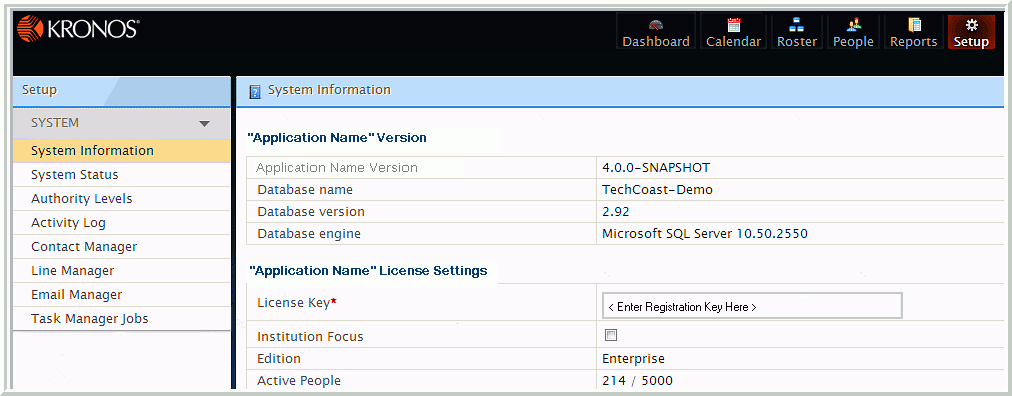Toggle the Institution Focus checkbox
Viewport: 1012px width, 396px height.
tap(611, 335)
